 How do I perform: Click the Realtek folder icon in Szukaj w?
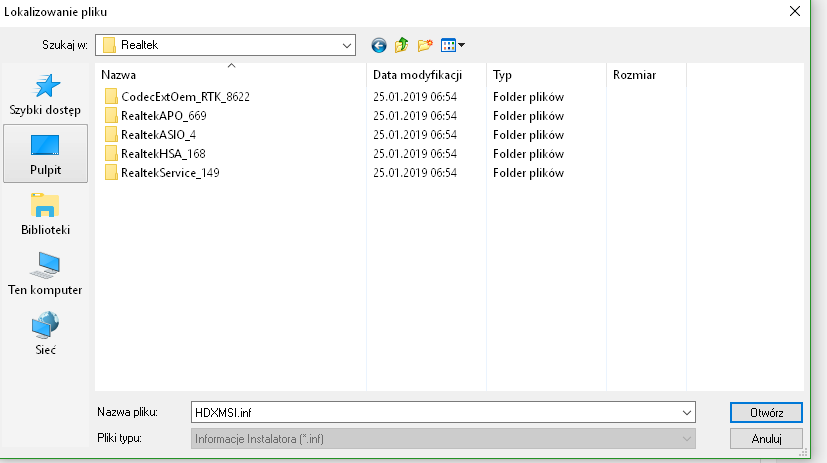pos(109,45)
